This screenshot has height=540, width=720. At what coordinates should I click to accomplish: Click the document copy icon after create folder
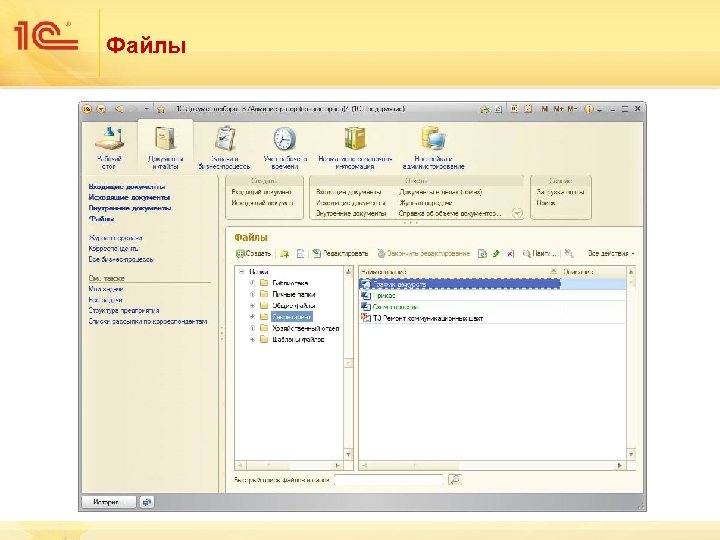coord(300,253)
